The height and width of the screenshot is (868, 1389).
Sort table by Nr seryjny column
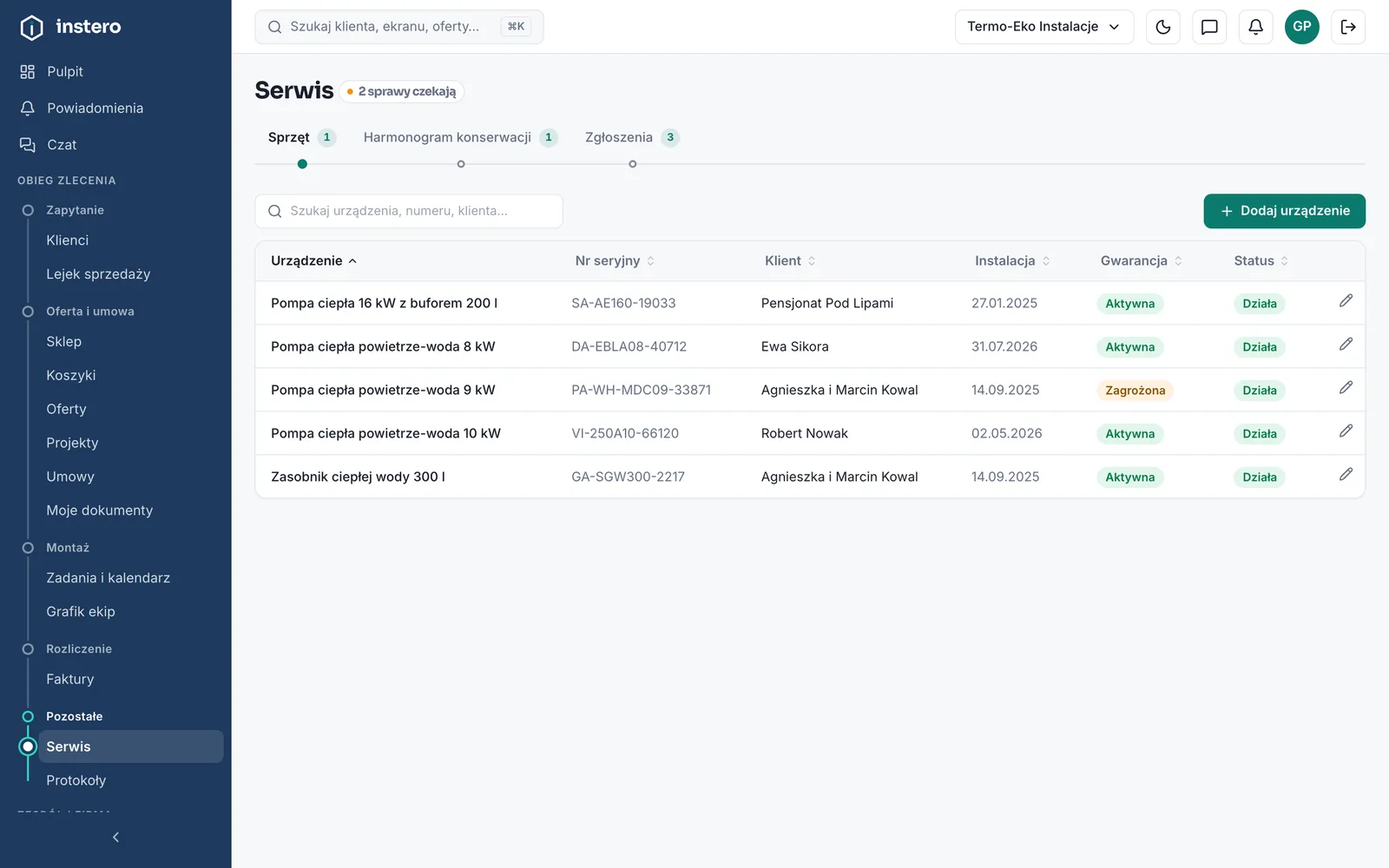[x=615, y=260]
